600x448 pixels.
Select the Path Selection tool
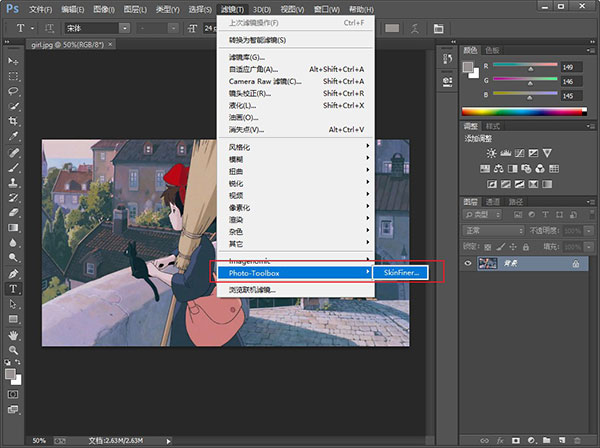coord(13,304)
